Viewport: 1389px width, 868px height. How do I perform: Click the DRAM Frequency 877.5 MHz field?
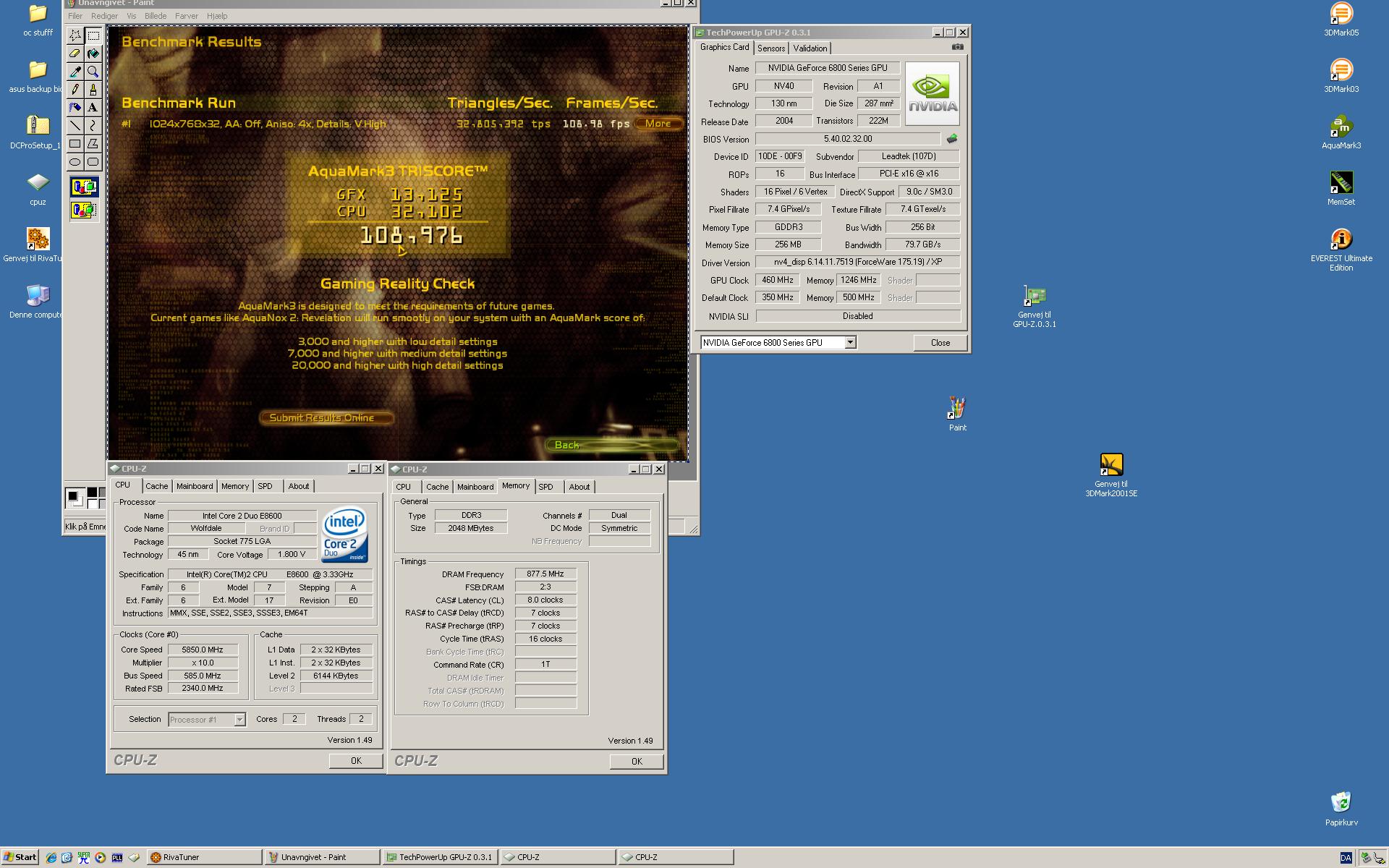545,574
